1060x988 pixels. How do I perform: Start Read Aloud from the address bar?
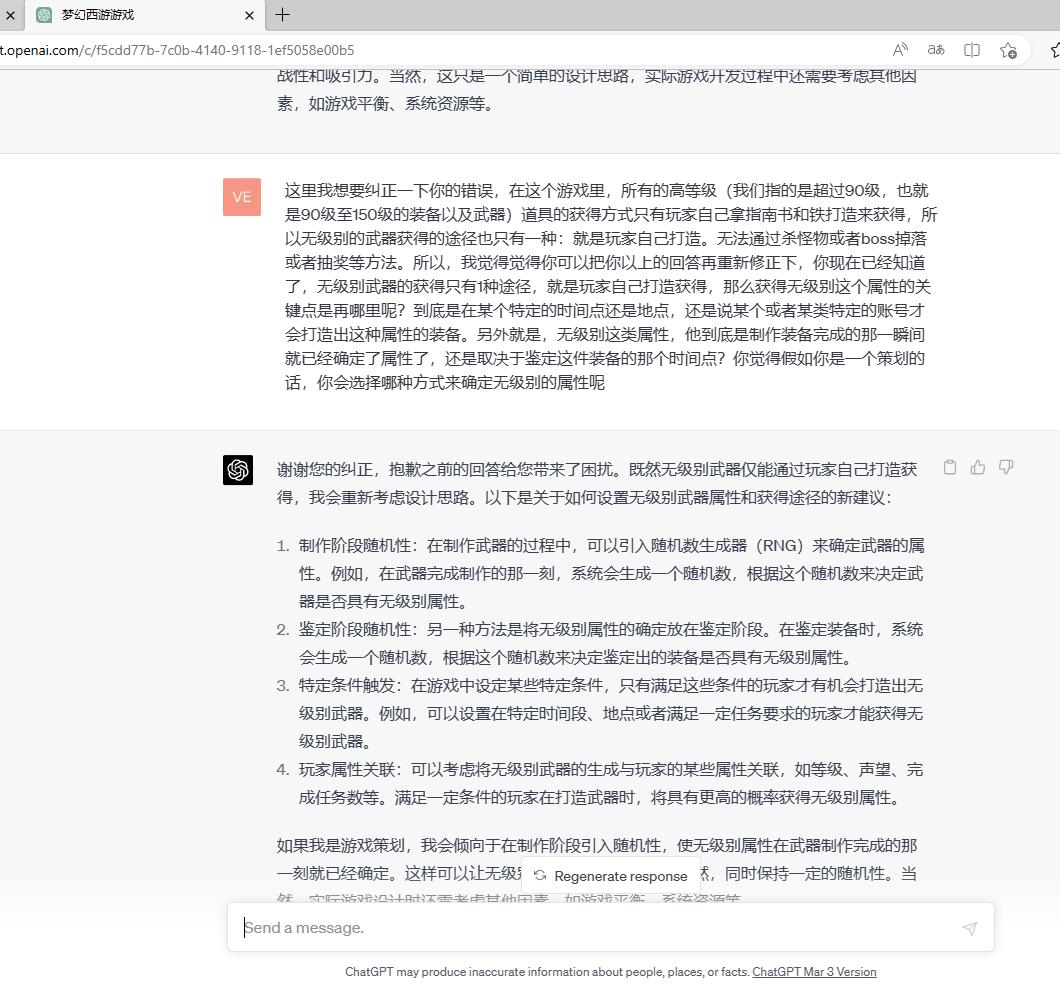(x=899, y=49)
